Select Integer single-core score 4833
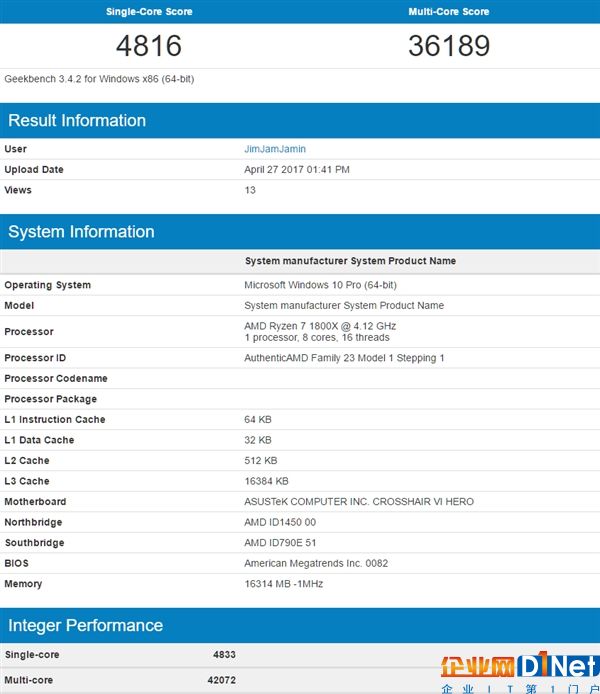 click(x=224, y=655)
